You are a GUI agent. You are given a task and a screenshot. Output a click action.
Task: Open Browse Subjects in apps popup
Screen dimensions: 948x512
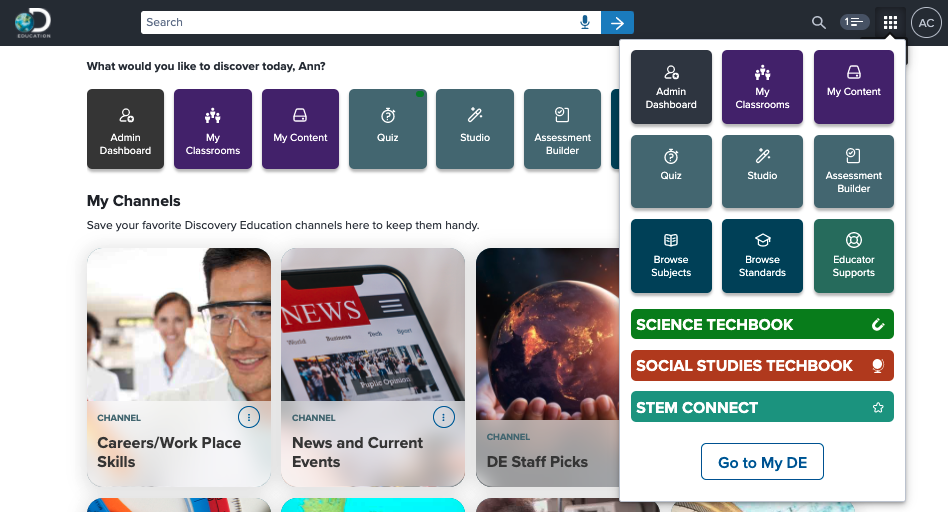click(x=671, y=256)
